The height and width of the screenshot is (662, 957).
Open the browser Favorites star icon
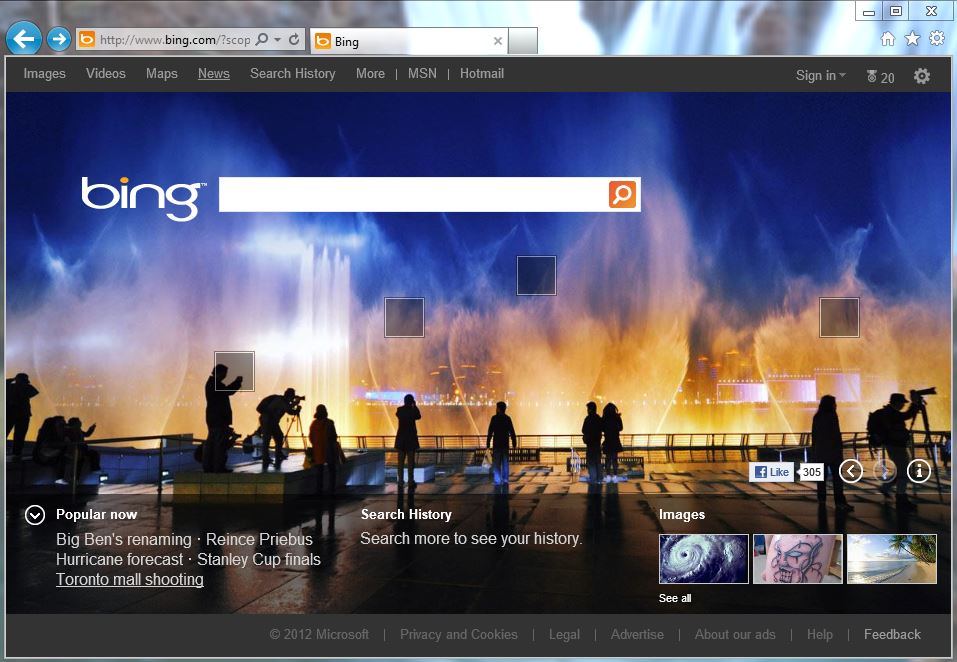pos(912,39)
